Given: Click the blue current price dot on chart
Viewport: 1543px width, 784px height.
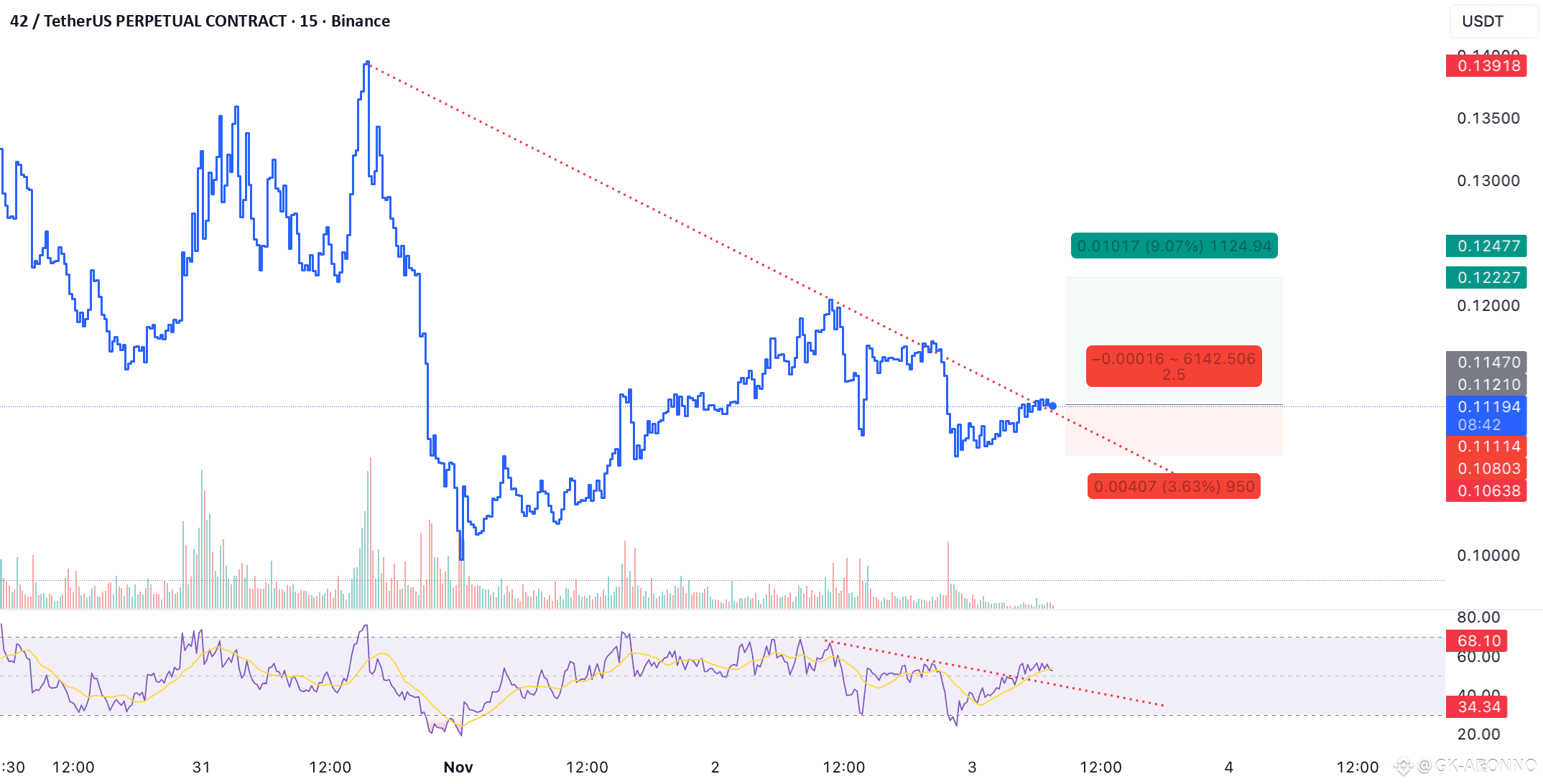Looking at the screenshot, I should click(x=1052, y=406).
